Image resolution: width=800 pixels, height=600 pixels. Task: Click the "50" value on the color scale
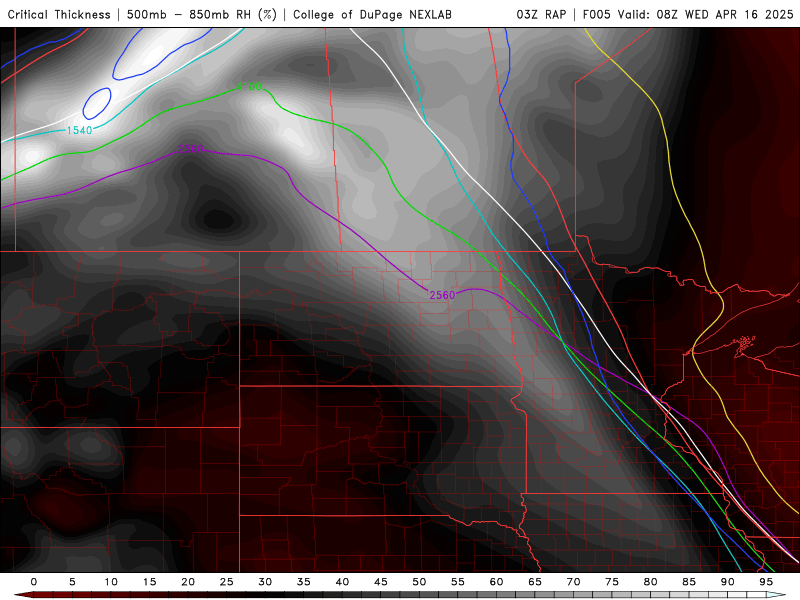pyautogui.click(x=419, y=582)
